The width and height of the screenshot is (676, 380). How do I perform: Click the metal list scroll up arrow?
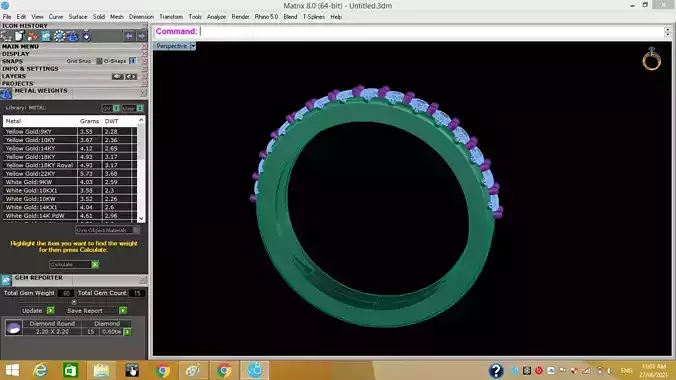click(141, 120)
